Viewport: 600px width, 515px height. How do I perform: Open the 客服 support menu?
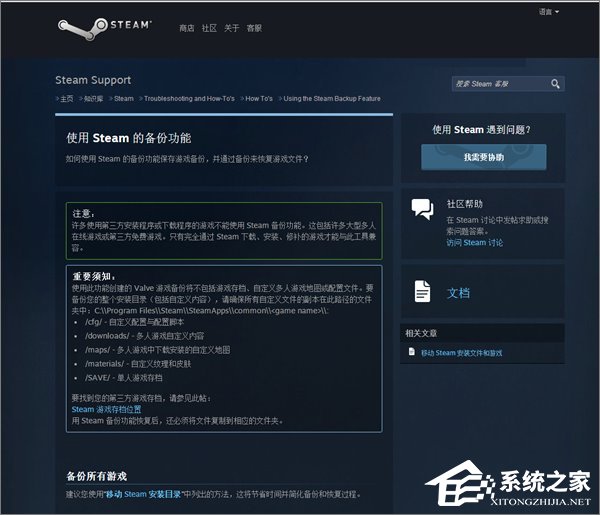click(x=254, y=28)
